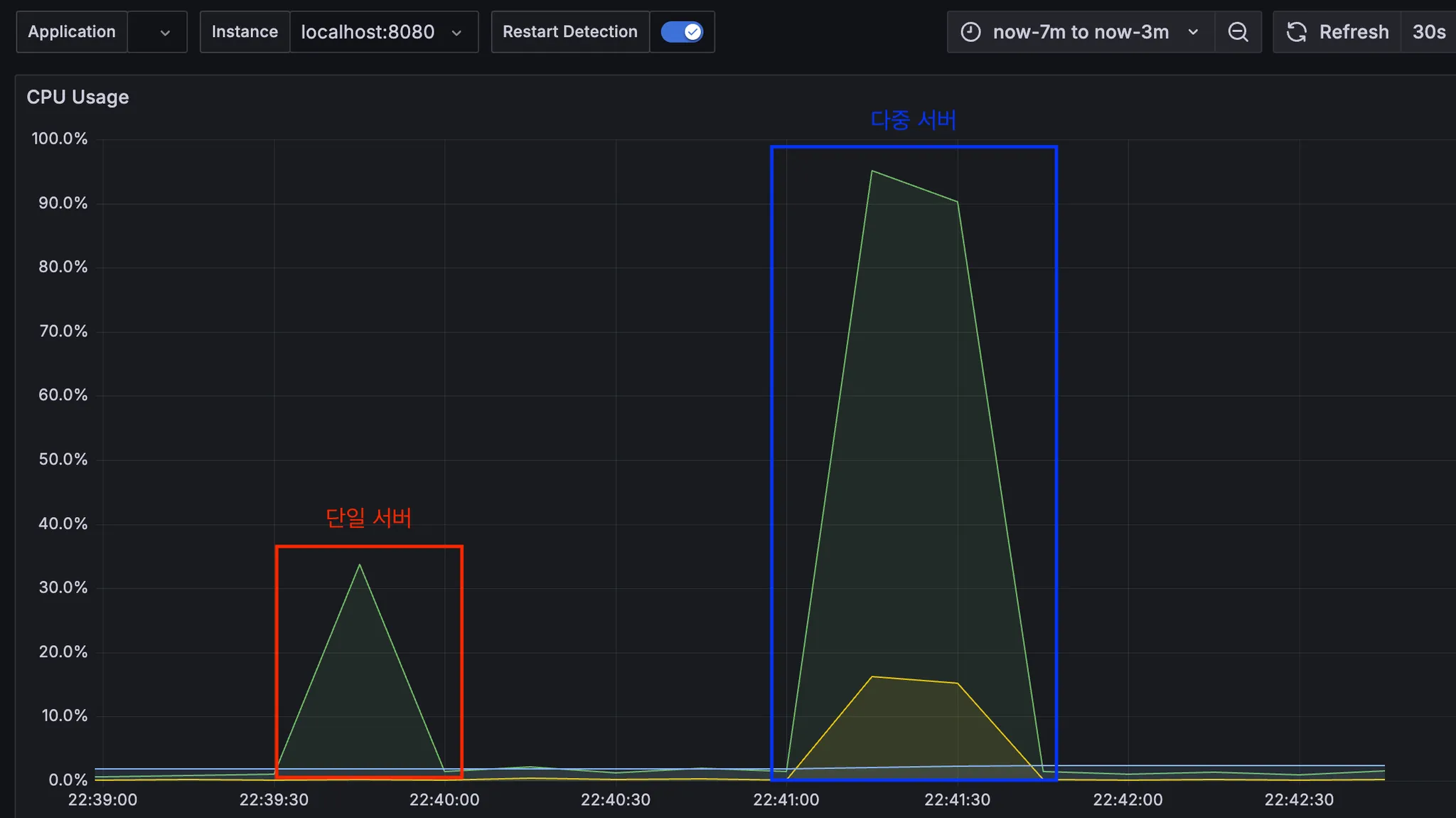Click the clock icon in time picker
This screenshot has height=818, width=1456.
tap(970, 32)
